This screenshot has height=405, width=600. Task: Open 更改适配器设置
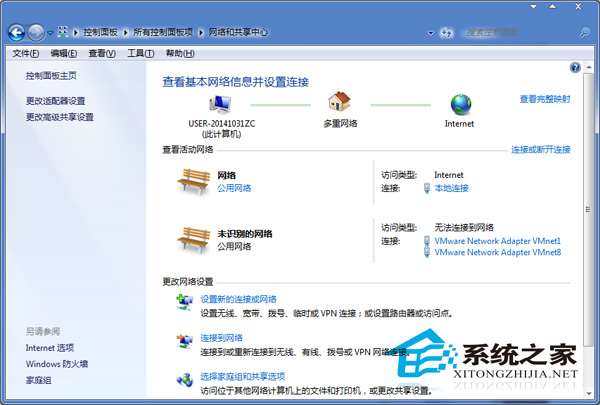click(55, 101)
